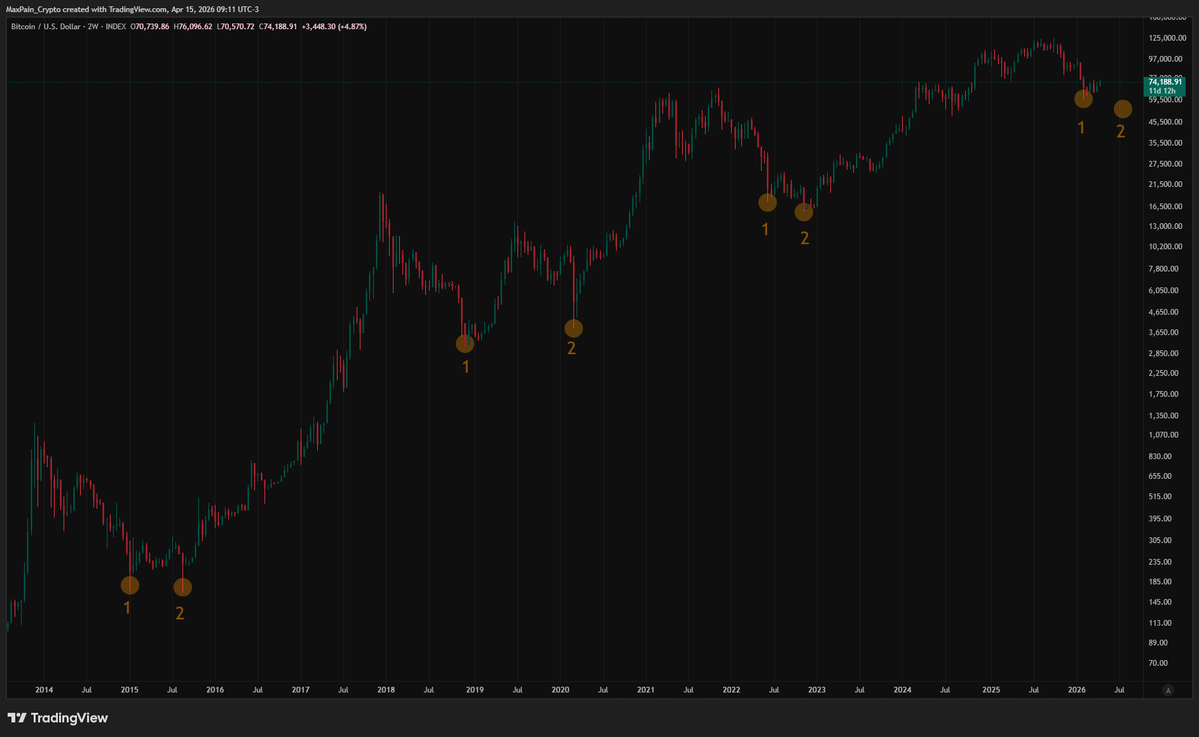Select projected orange circle above Jul 2026

point(1123,109)
